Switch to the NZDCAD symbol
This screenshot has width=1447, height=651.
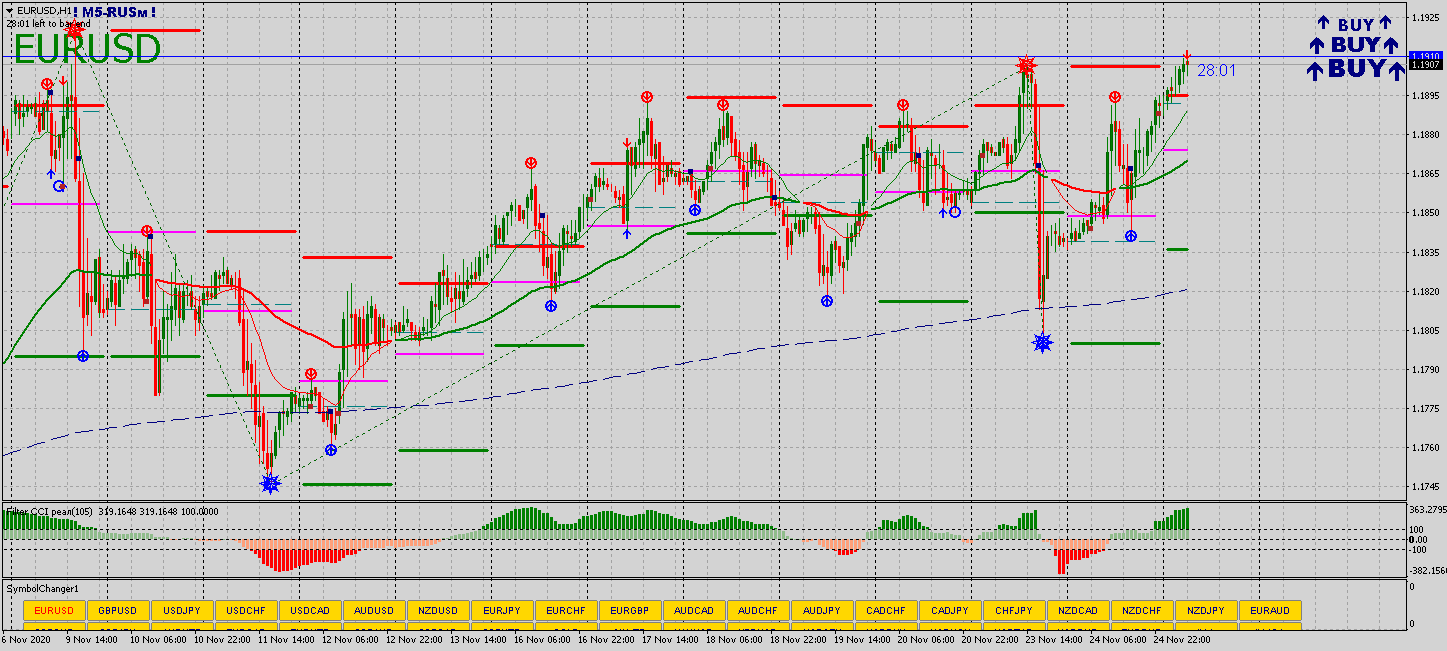pyautogui.click(x=1078, y=610)
